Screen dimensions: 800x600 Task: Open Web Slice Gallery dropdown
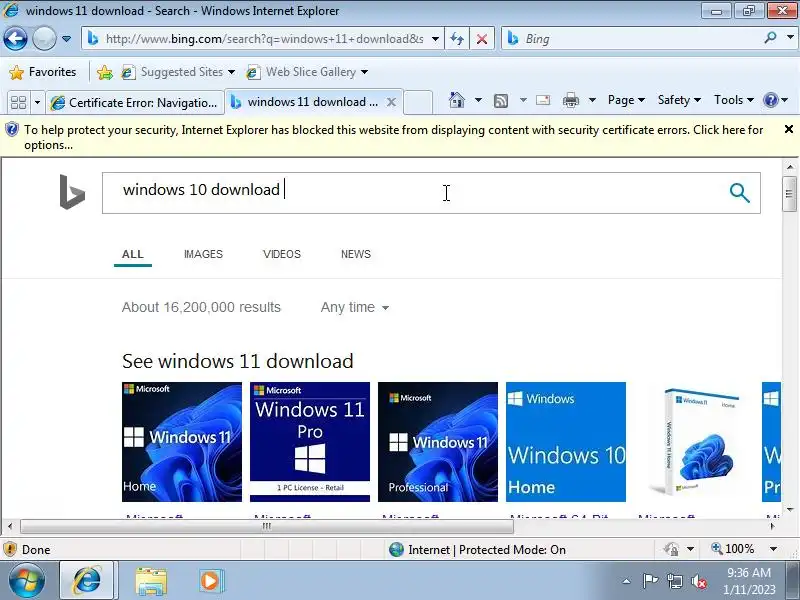tap(307, 72)
